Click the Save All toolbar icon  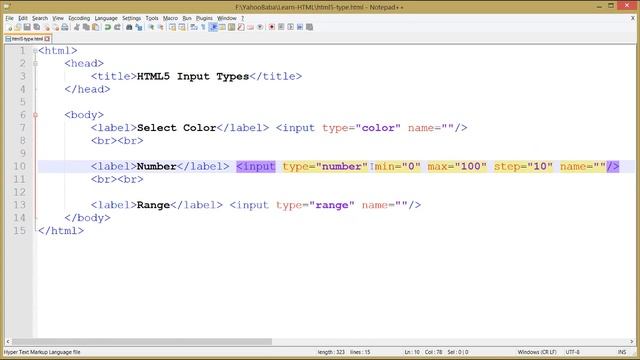37,27
